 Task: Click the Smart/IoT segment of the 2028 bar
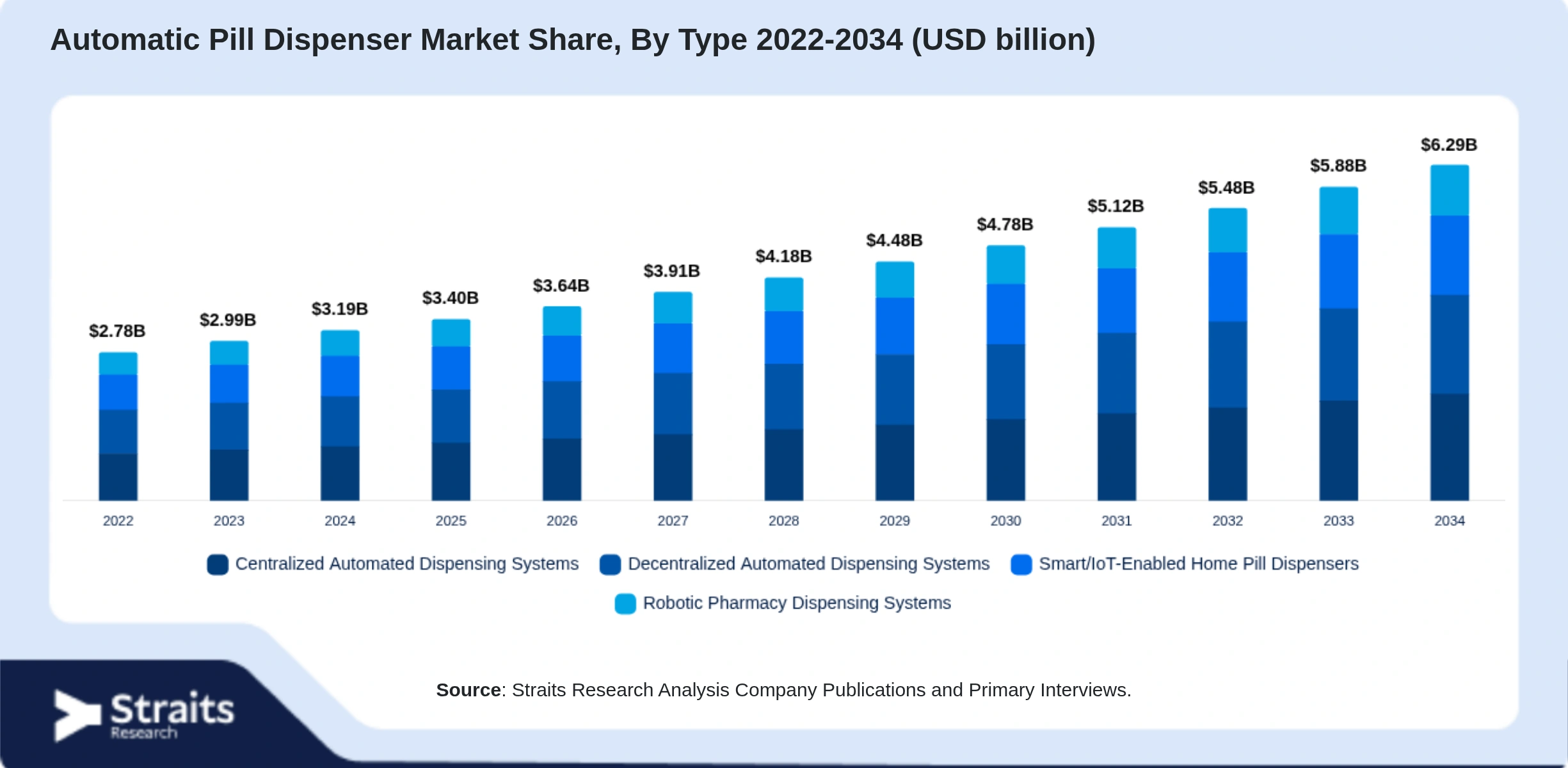click(x=784, y=338)
